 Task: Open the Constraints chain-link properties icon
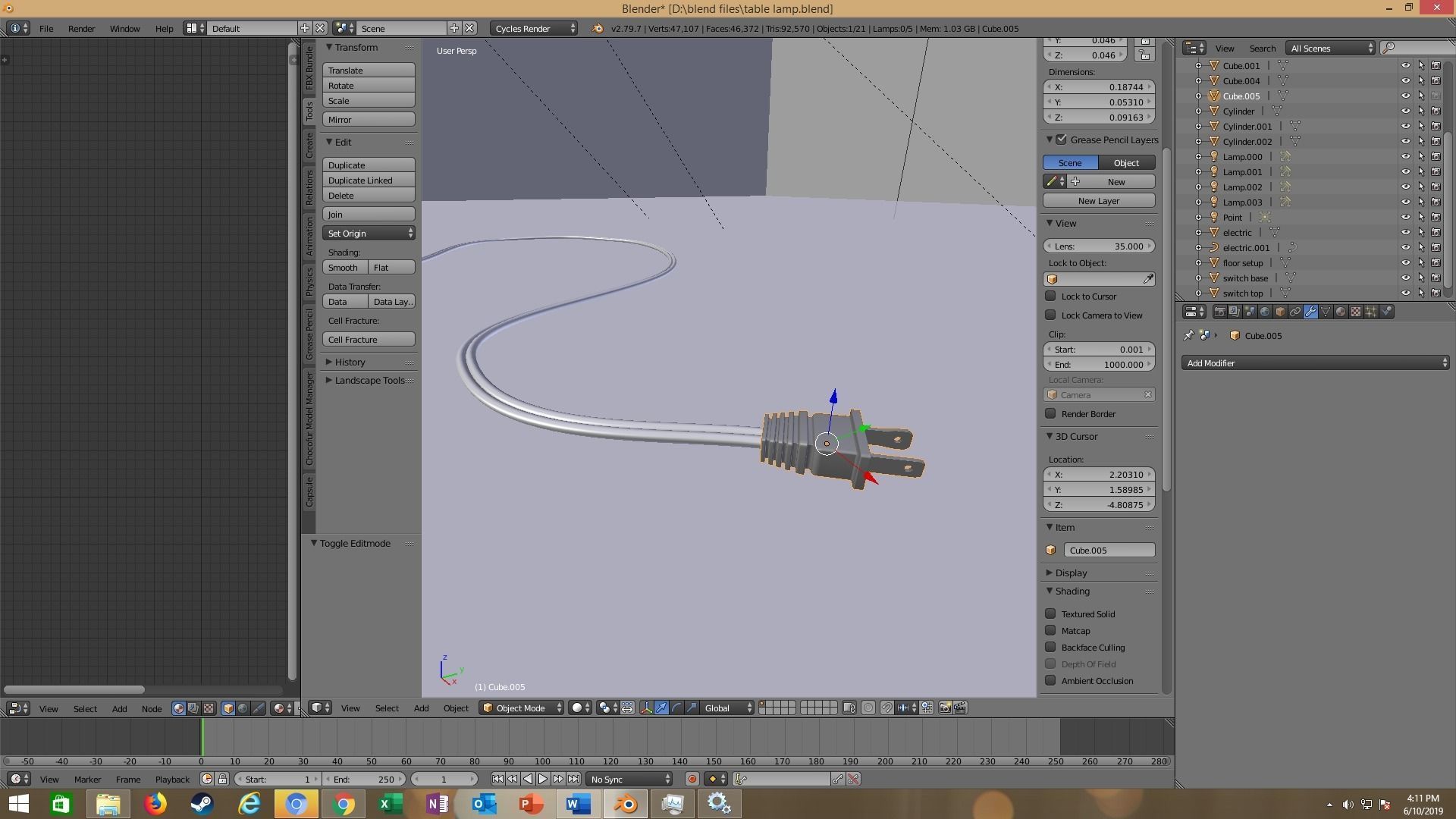pyautogui.click(x=1295, y=312)
